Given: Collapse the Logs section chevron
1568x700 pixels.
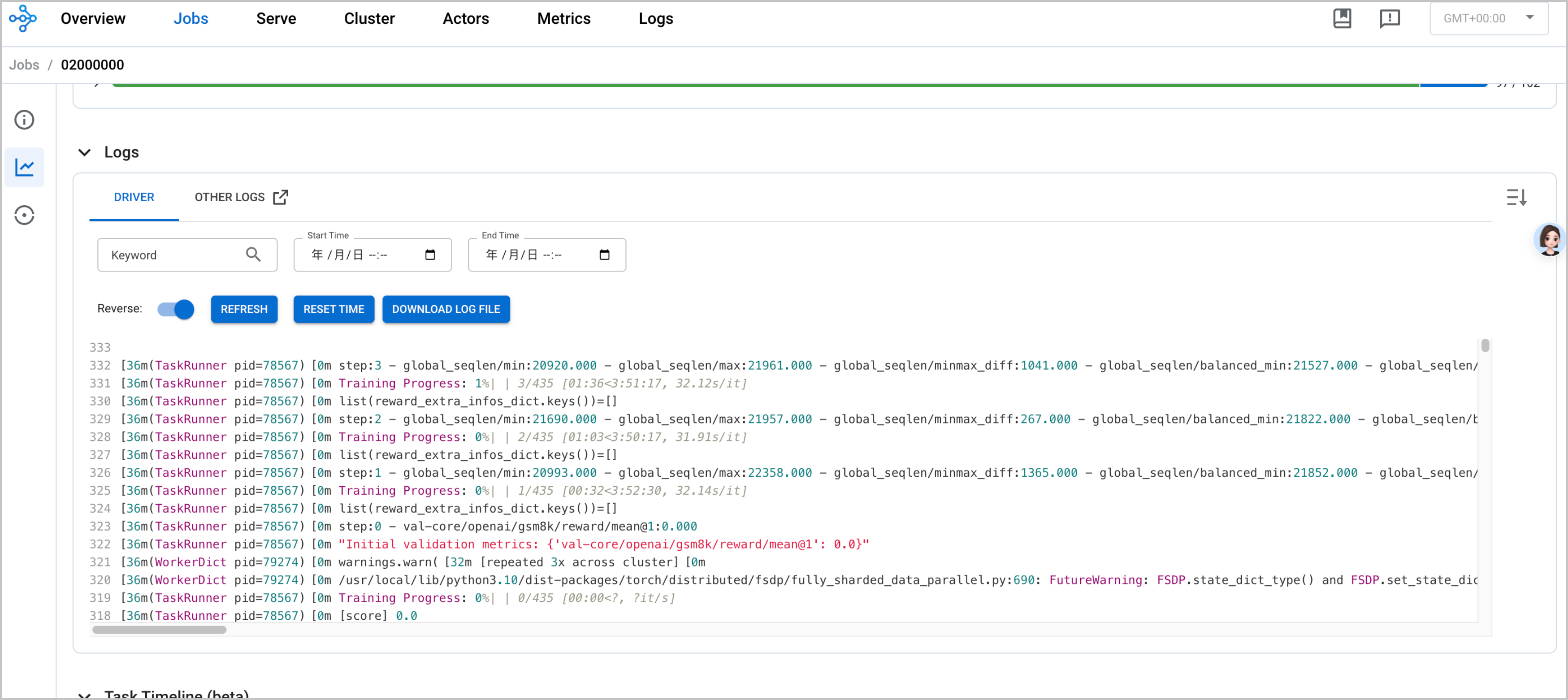Looking at the screenshot, I should (x=85, y=152).
